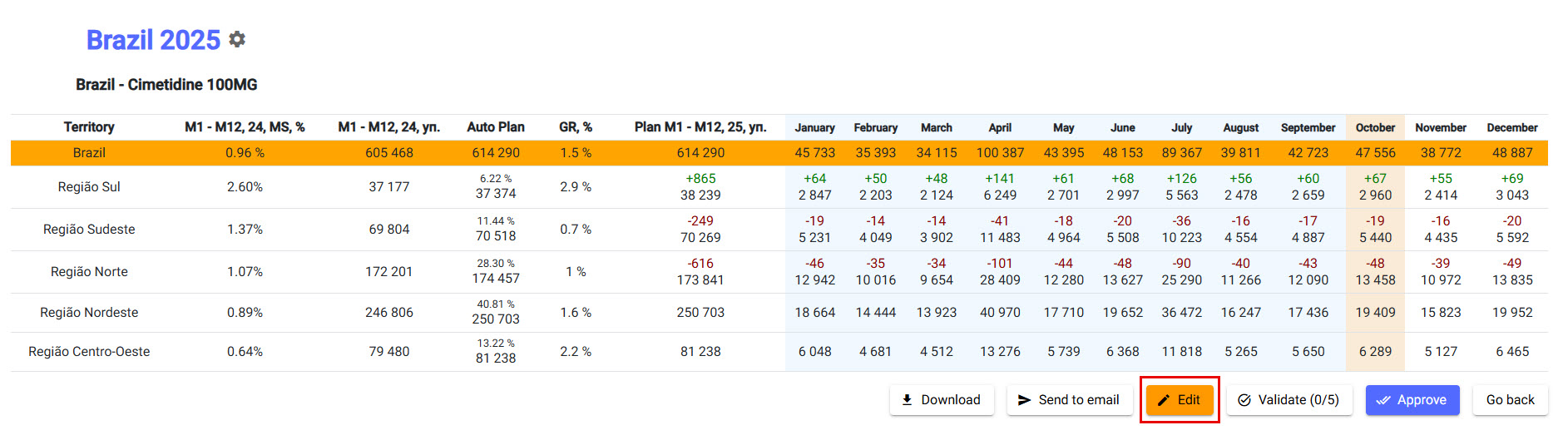1568x445 pixels.
Task: Click the Brazil 2025 title link
Action: pyautogui.click(x=153, y=40)
